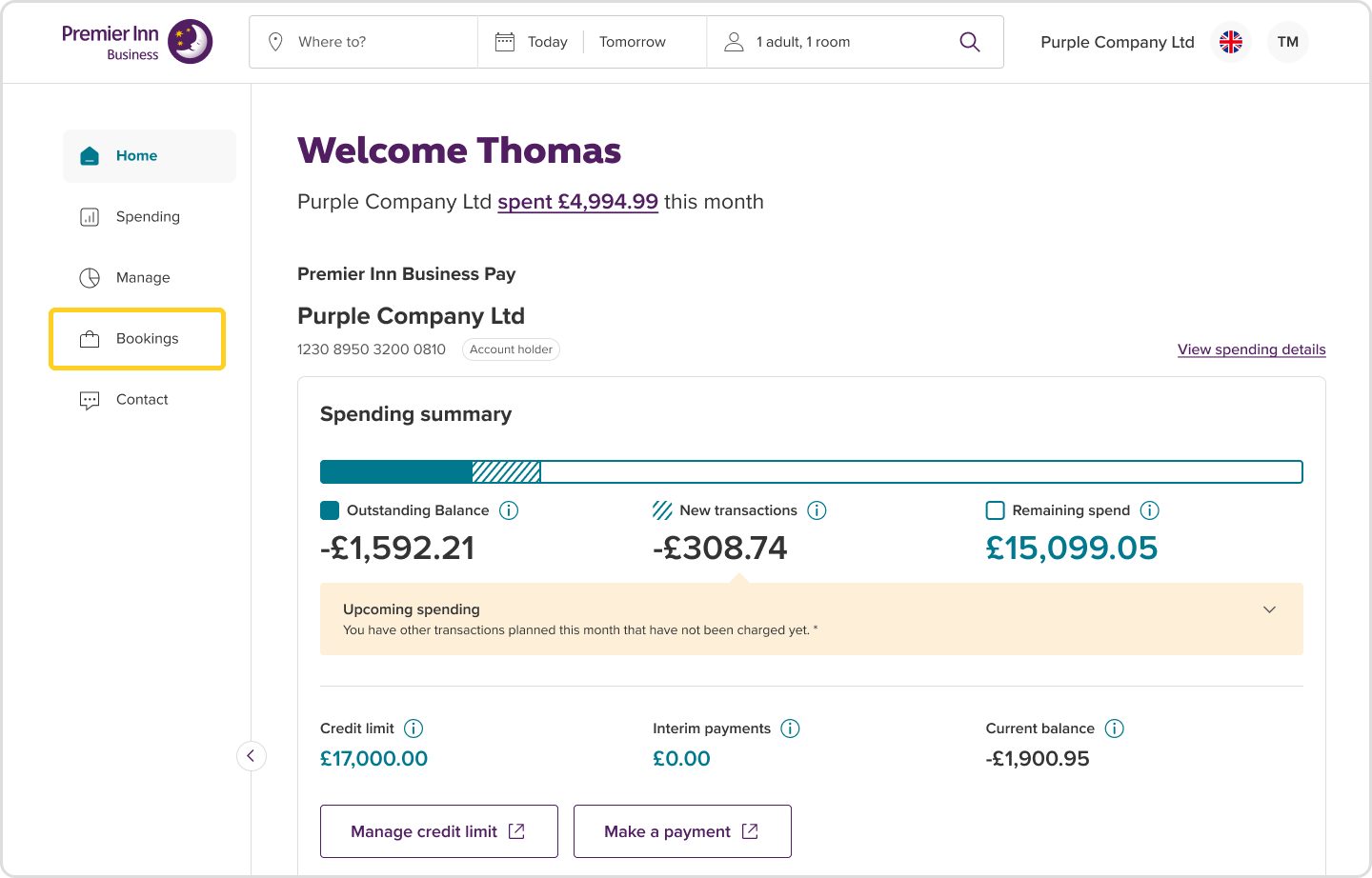Click the location pin icon in search bar
1372x878 pixels.
[275, 42]
